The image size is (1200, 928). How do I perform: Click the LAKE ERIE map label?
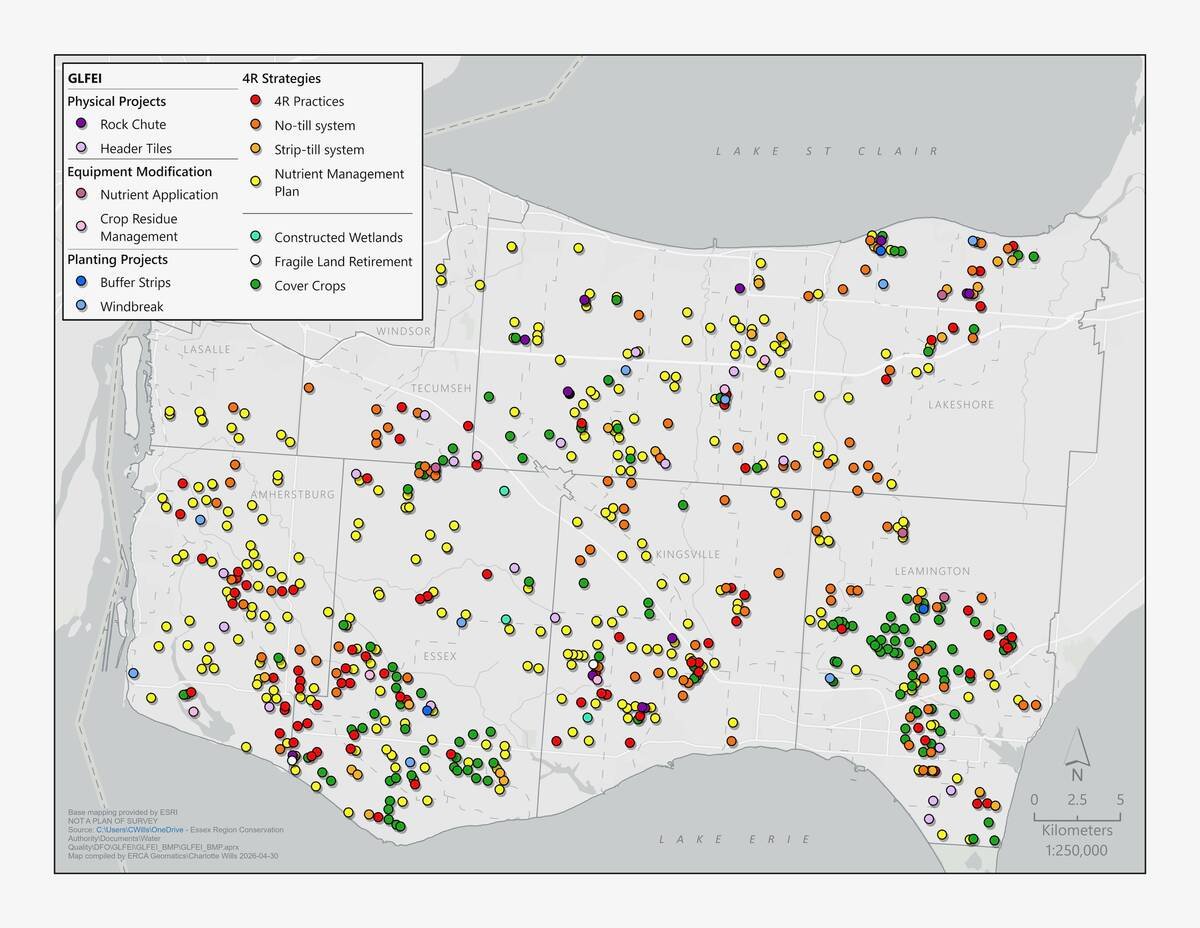(735, 838)
